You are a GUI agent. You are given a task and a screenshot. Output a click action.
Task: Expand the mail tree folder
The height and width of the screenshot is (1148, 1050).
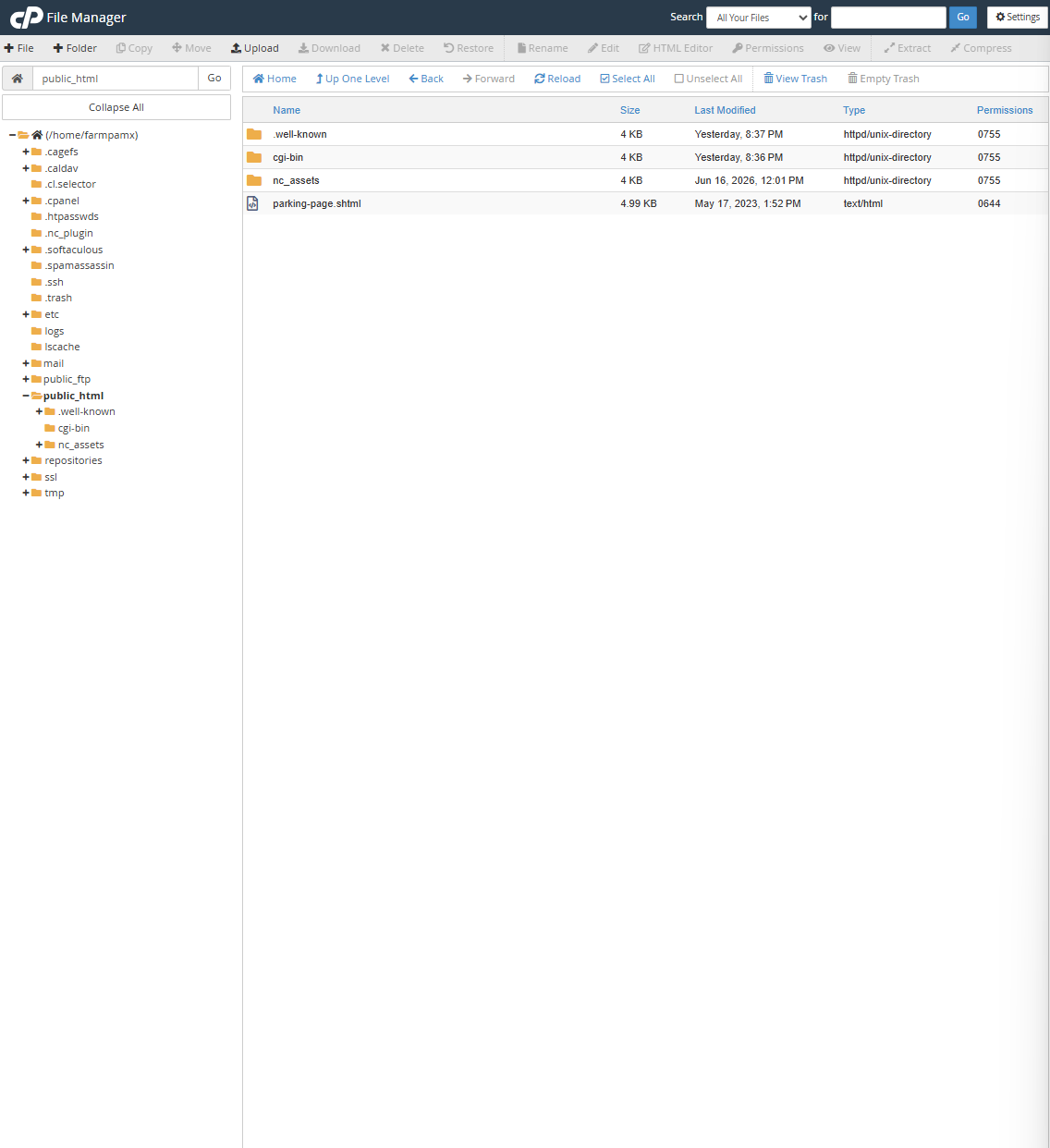point(26,363)
